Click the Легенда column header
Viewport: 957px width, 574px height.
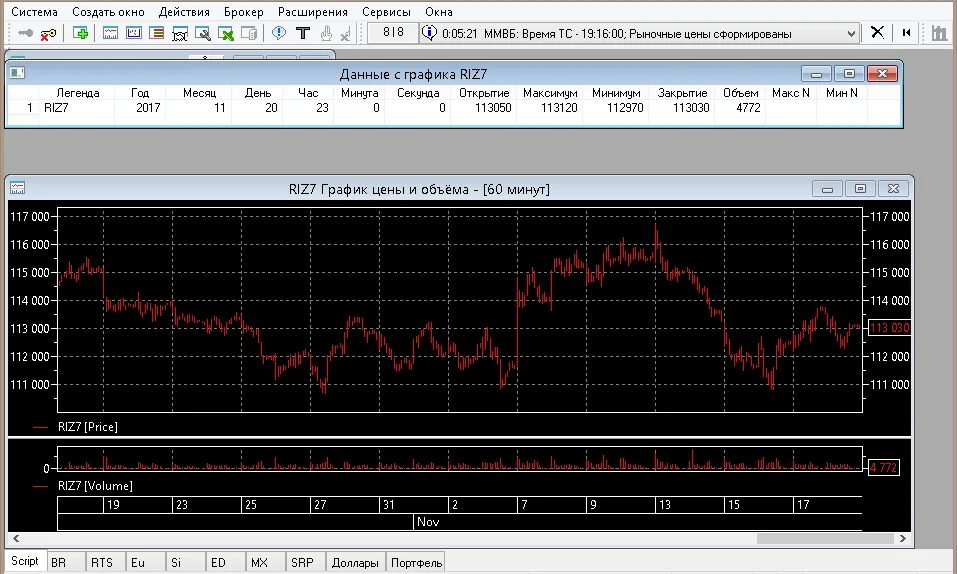(x=78, y=93)
